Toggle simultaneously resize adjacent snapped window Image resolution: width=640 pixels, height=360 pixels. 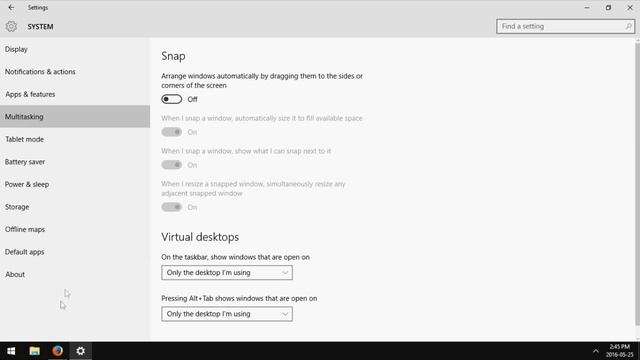[171, 207]
